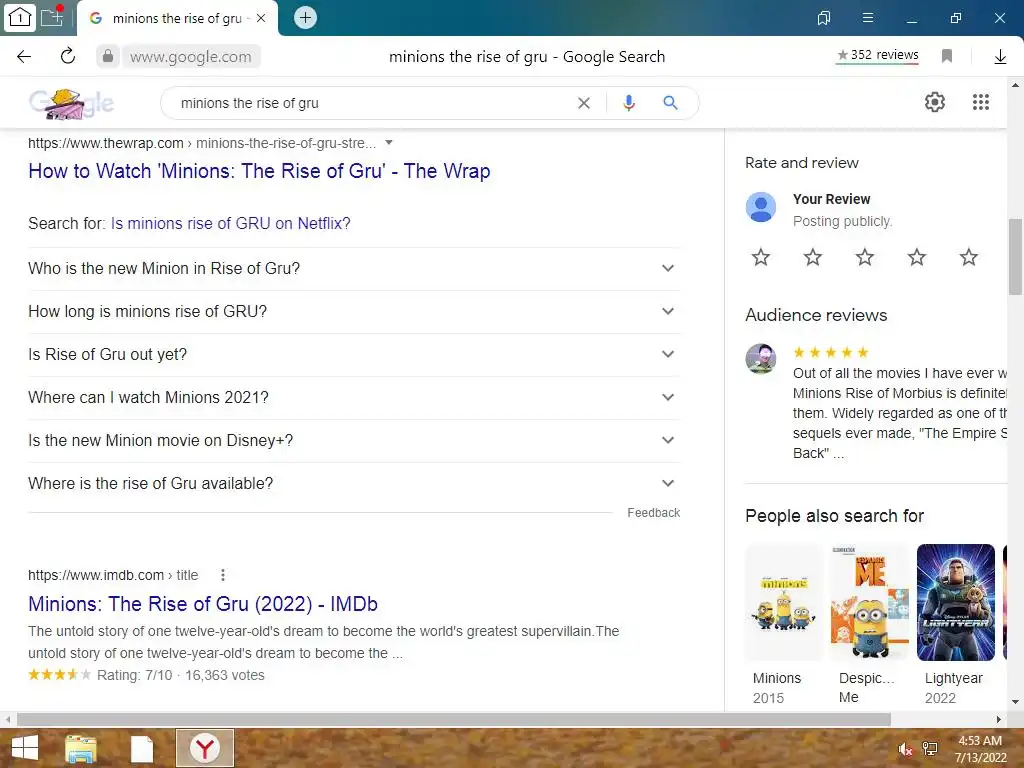Submit search with magnifier icon
The width and height of the screenshot is (1024, 768).
pyautogui.click(x=670, y=103)
